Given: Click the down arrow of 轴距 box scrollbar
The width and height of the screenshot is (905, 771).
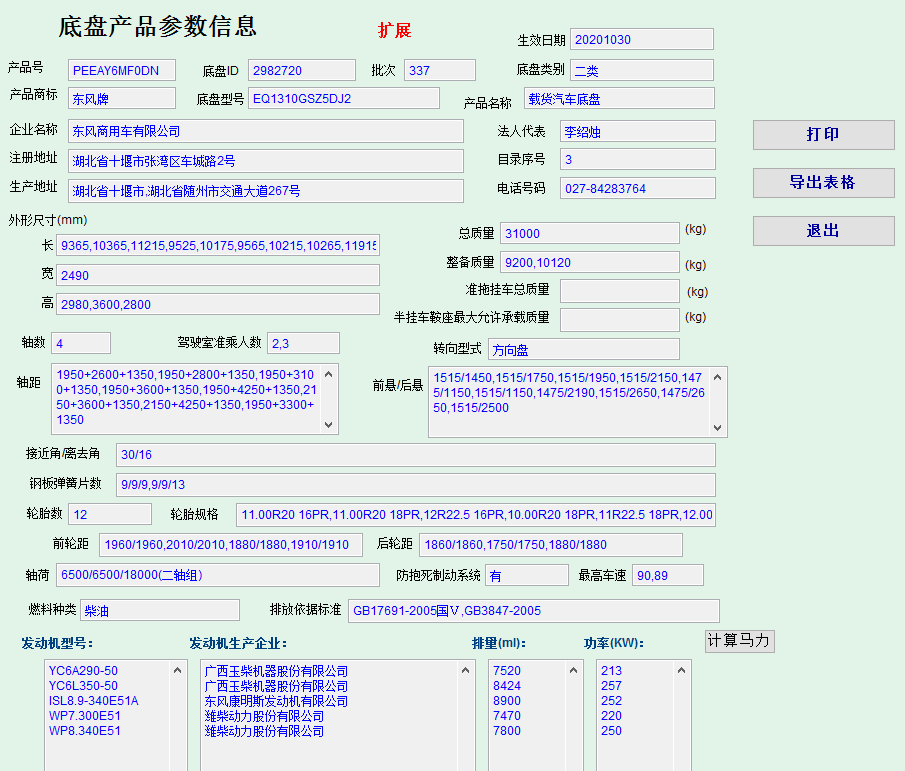Looking at the screenshot, I should point(328,425).
